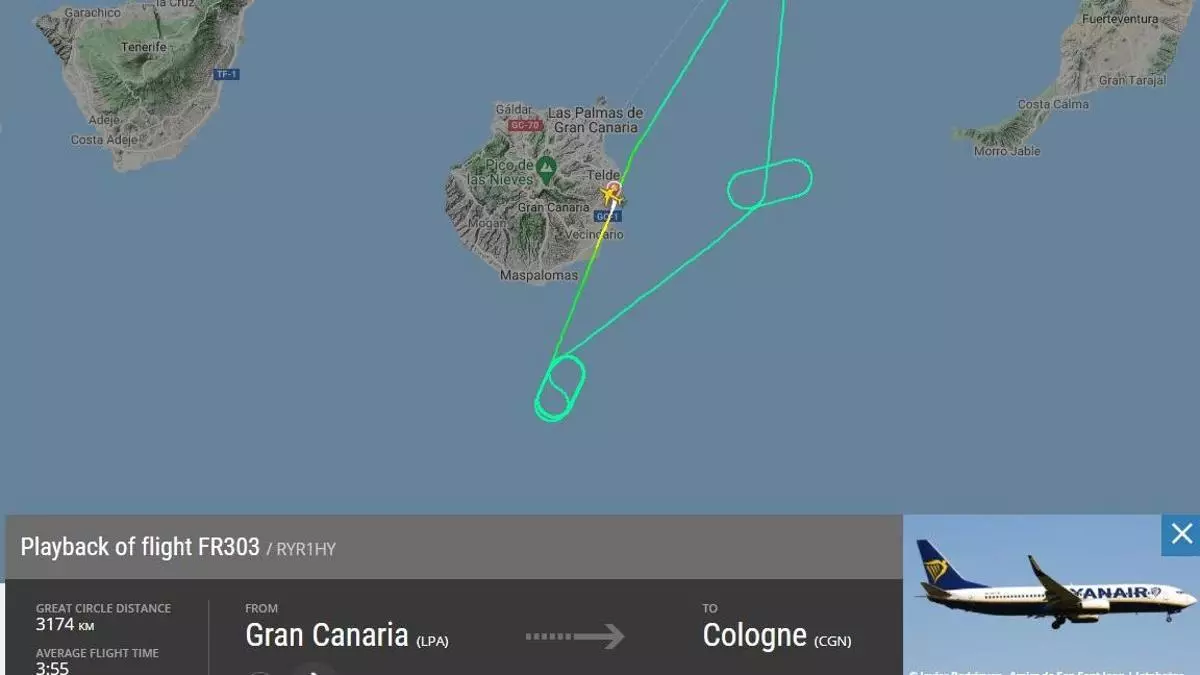Click the TF-1 road shield on Tenerife
The height and width of the screenshot is (675, 1200).
(x=225, y=74)
